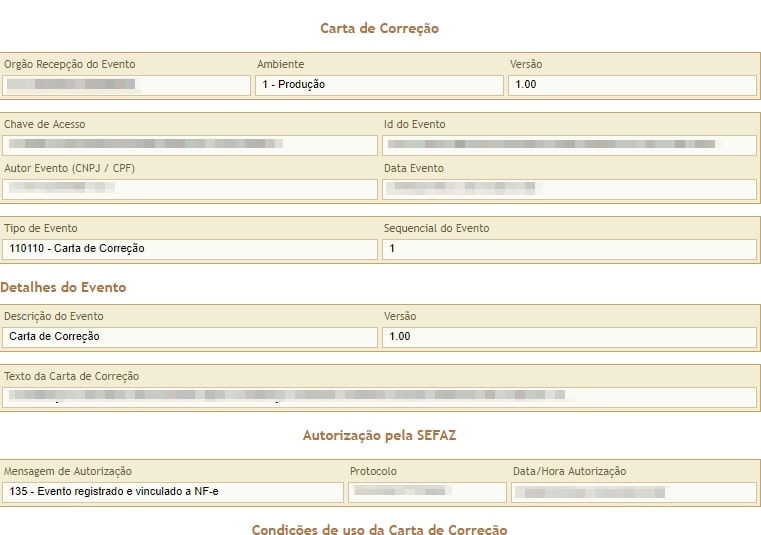Click the Versão field in Detalhes do Evento
The height and width of the screenshot is (535, 761).
coord(569,337)
